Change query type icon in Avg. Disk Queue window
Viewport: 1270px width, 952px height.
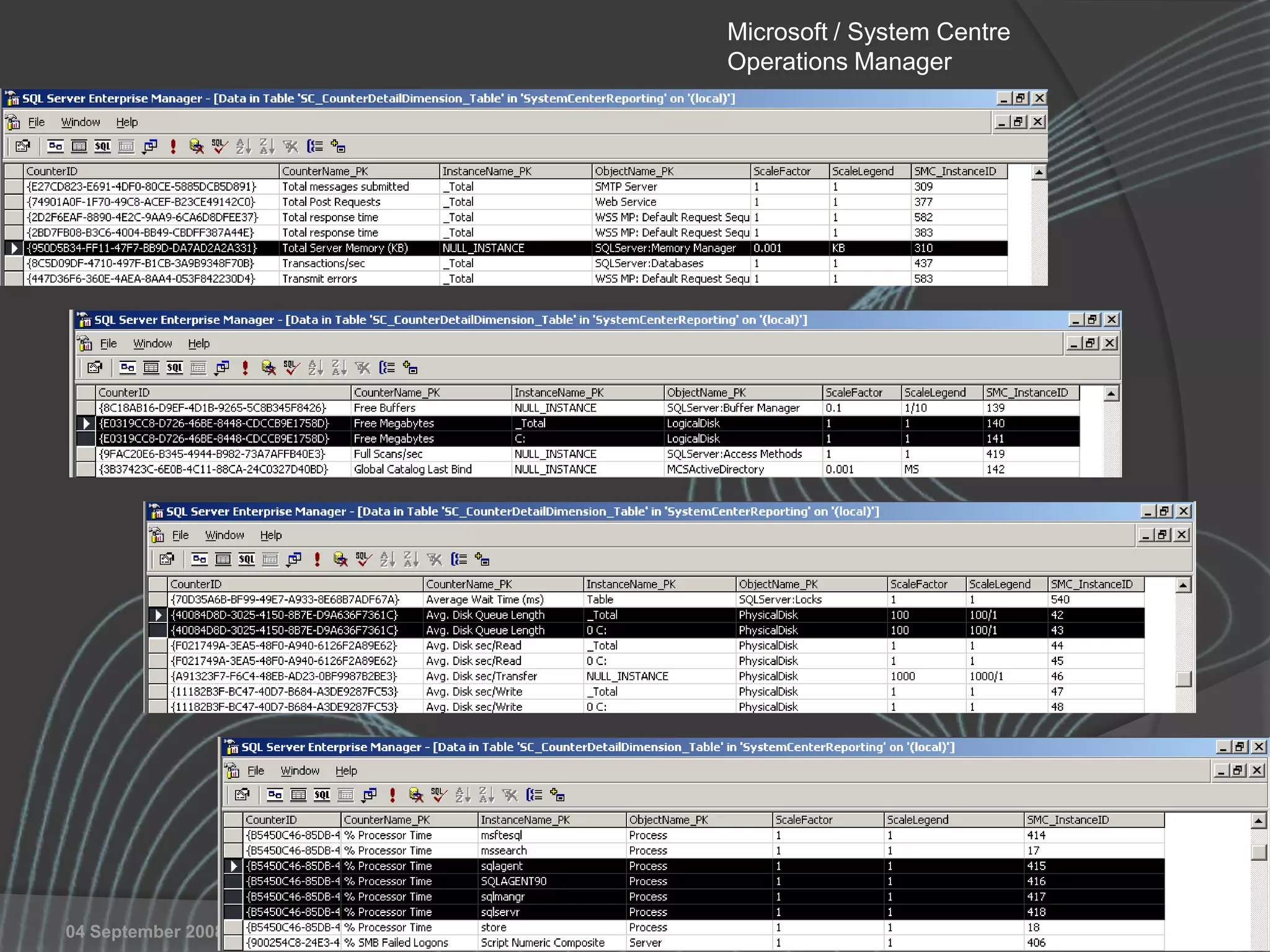coord(294,559)
